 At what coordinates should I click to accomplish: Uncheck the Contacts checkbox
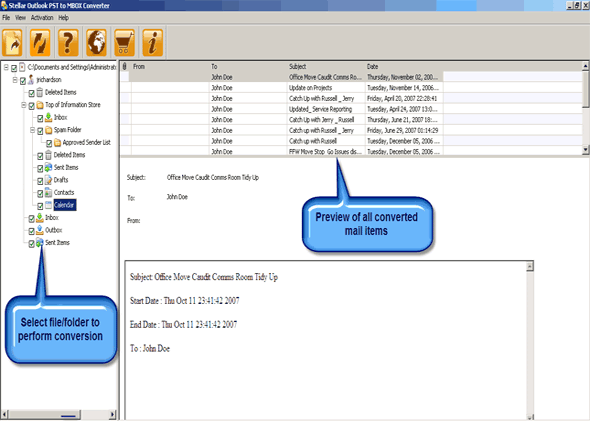(40, 193)
